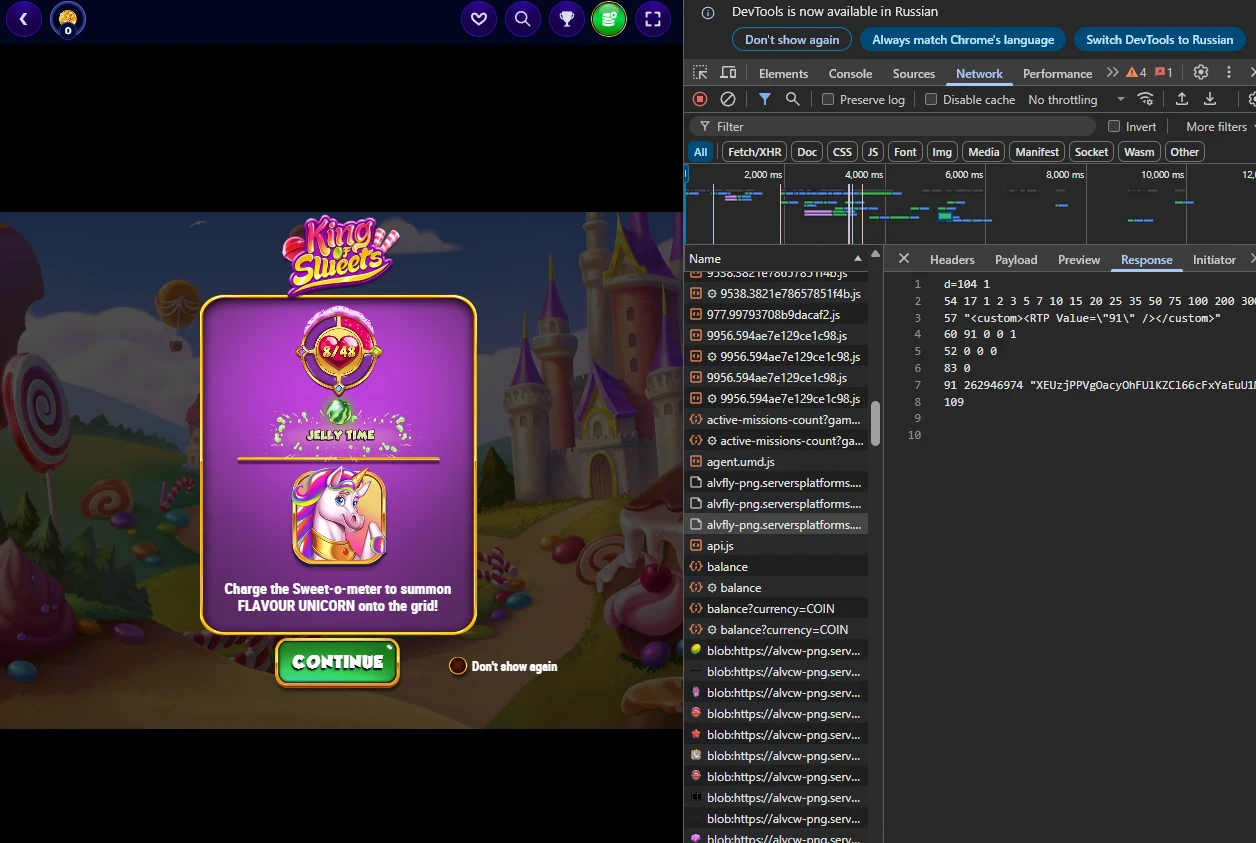This screenshot has height=843, width=1256.
Task: Open the Payload tab of request
Action: pyautogui.click(x=1016, y=259)
